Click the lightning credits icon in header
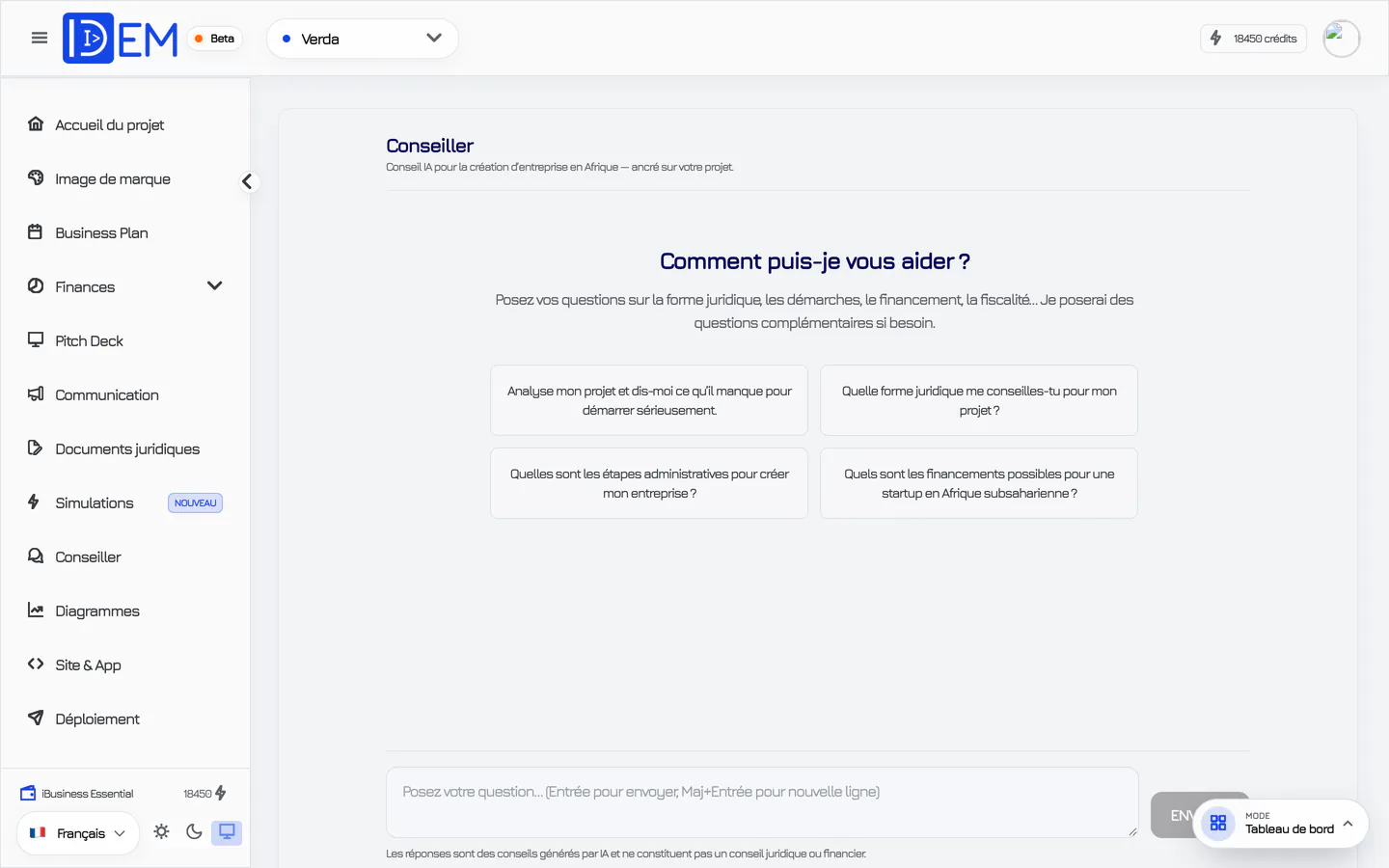Viewport: 1389px width, 868px height. coord(1216,38)
